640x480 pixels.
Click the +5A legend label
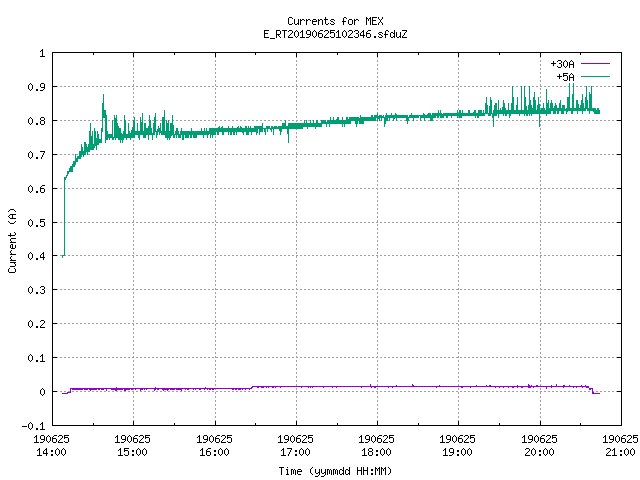pos(565,77)
